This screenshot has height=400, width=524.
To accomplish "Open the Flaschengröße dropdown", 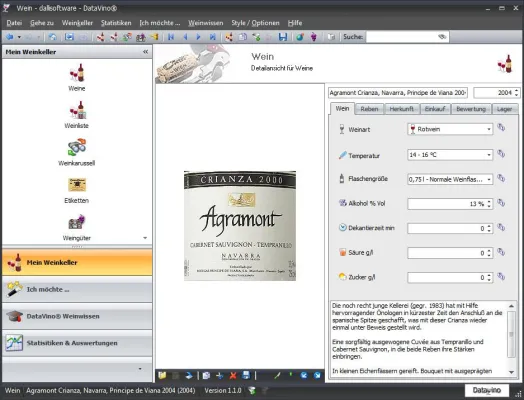I will tap(450, 179).
